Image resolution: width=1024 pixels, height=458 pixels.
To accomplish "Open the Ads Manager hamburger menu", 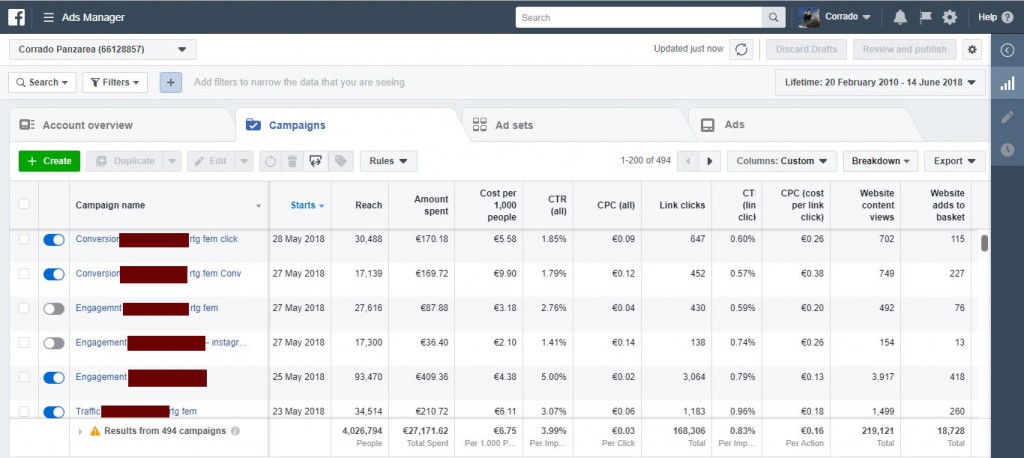I will click(48, 18).
